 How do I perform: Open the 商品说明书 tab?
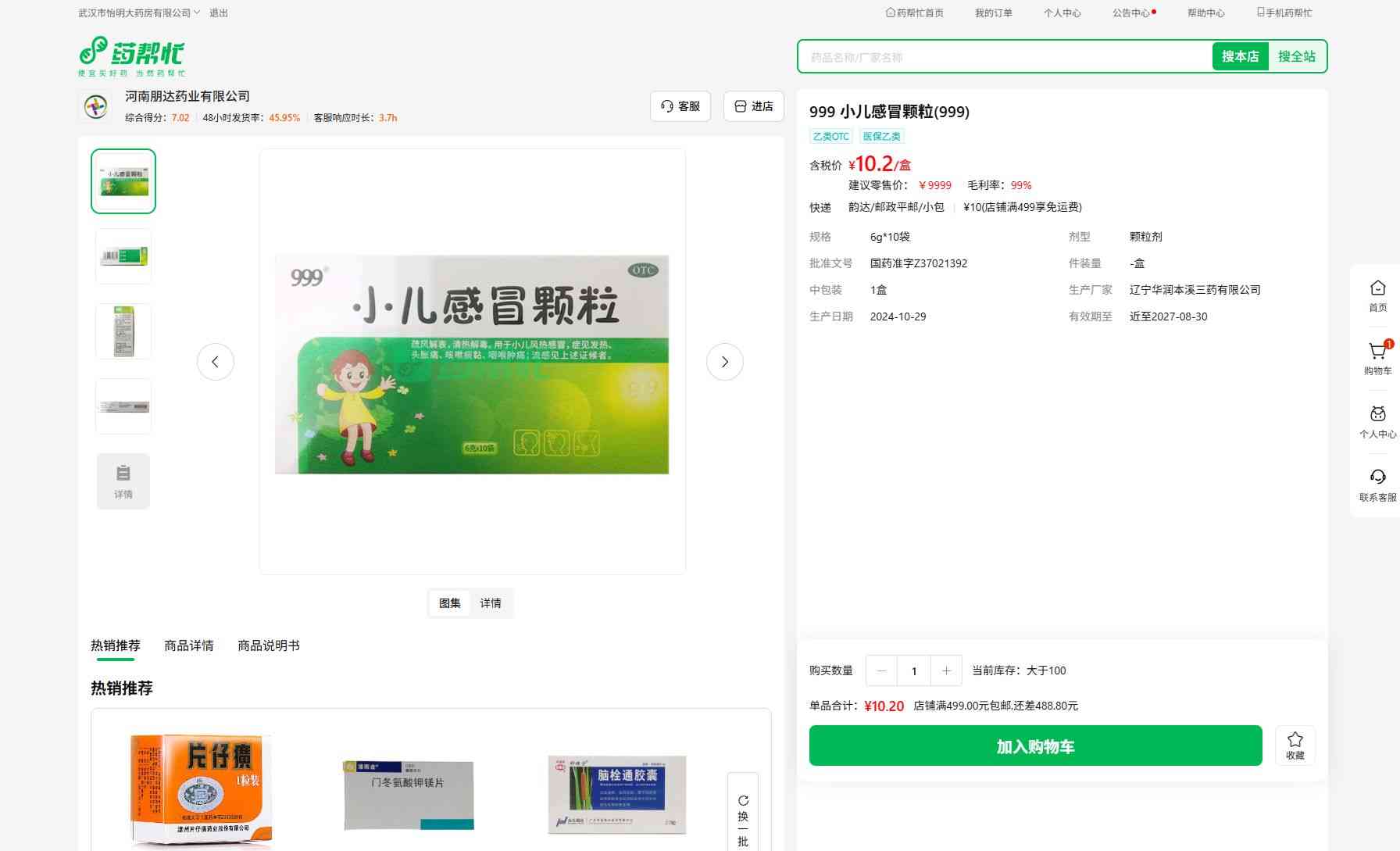tap(269, 645)
